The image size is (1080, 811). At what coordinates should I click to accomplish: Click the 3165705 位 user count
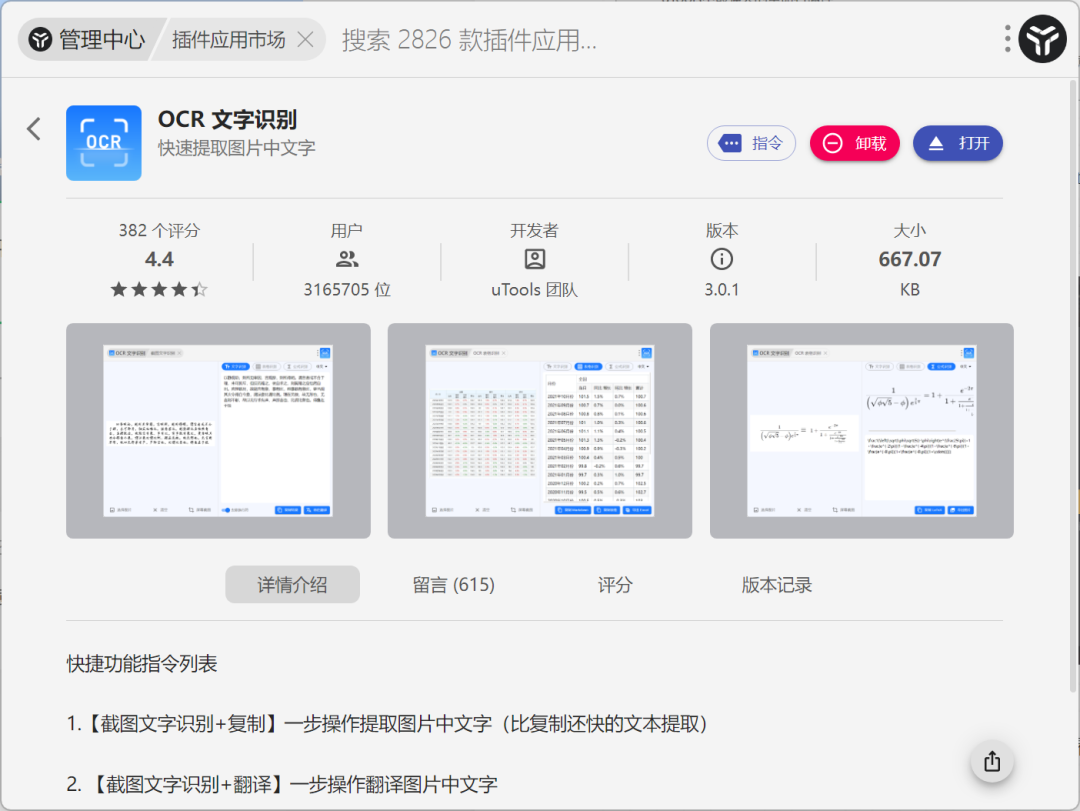click(x=346, y=289)
